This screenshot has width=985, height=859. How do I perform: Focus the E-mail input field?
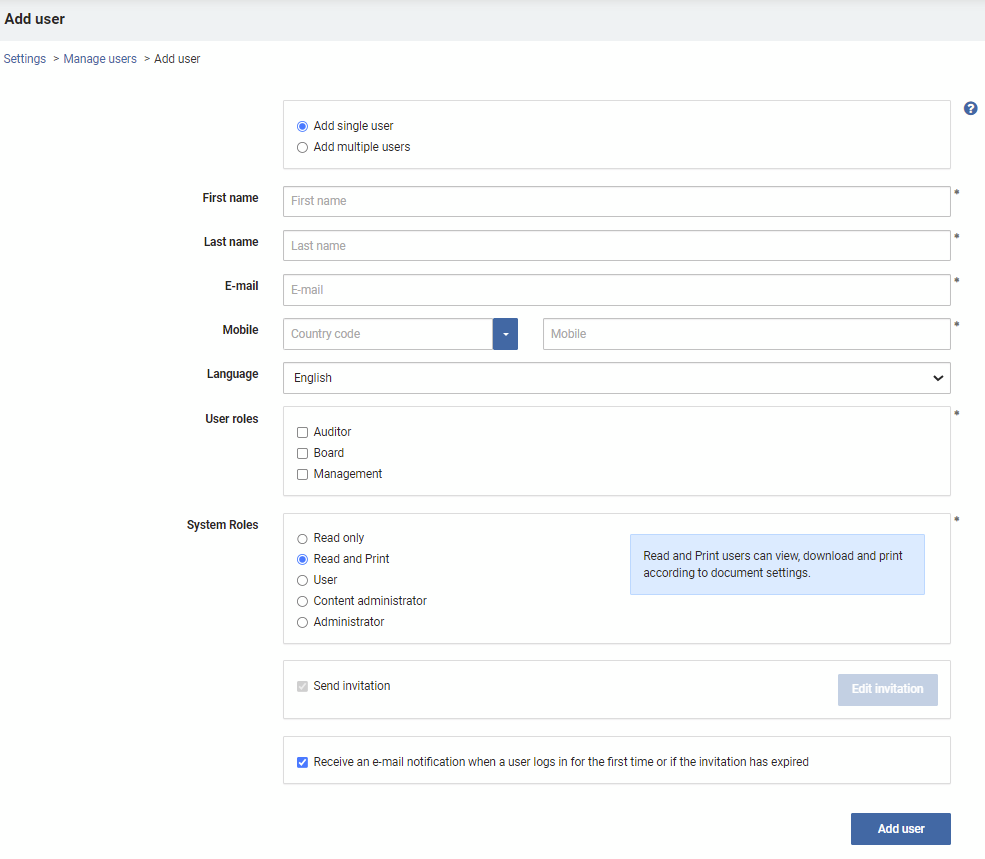(616, 290)
